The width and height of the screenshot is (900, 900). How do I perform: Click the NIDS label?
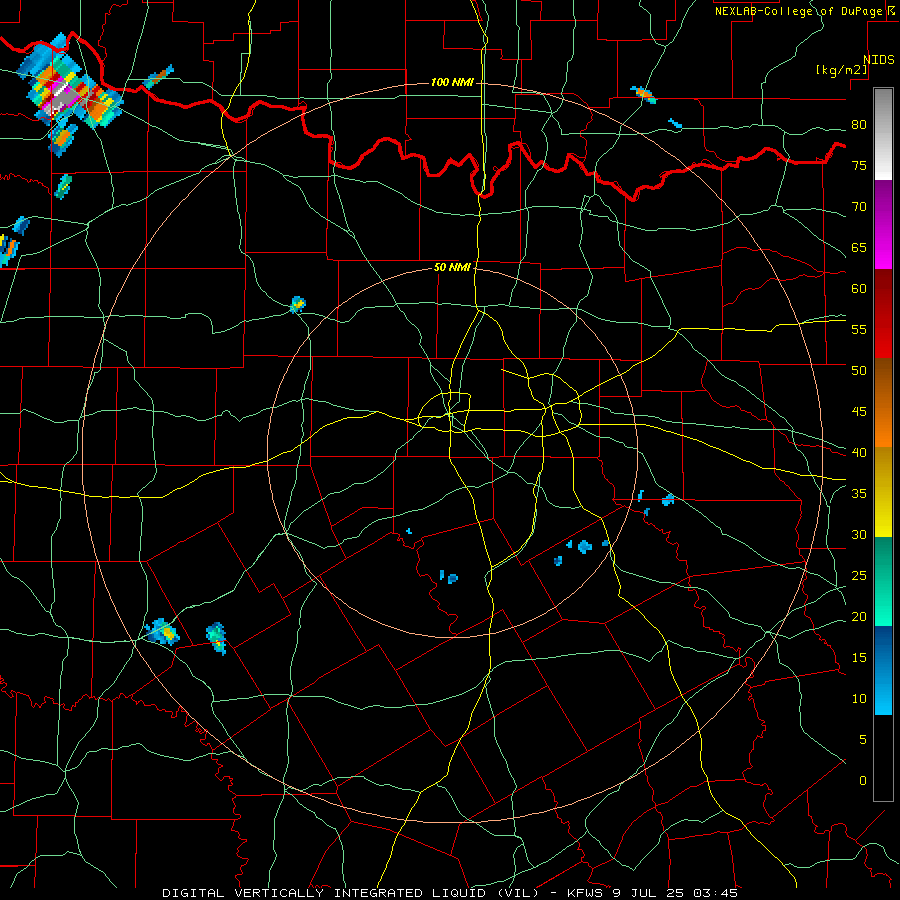pyautogui.click(x=879, y=60)
